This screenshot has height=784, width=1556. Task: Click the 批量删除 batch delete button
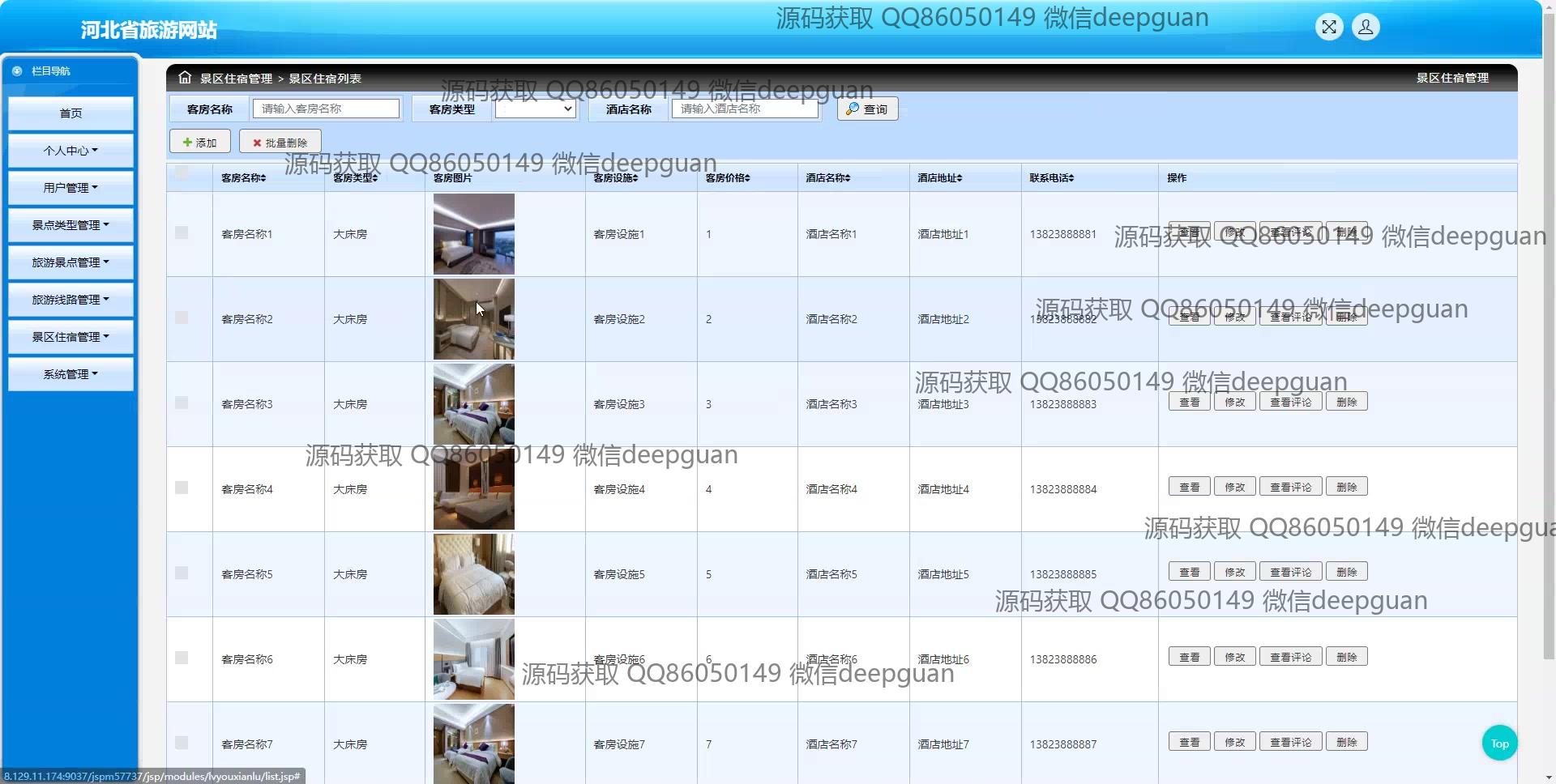(x=280, y=143)
